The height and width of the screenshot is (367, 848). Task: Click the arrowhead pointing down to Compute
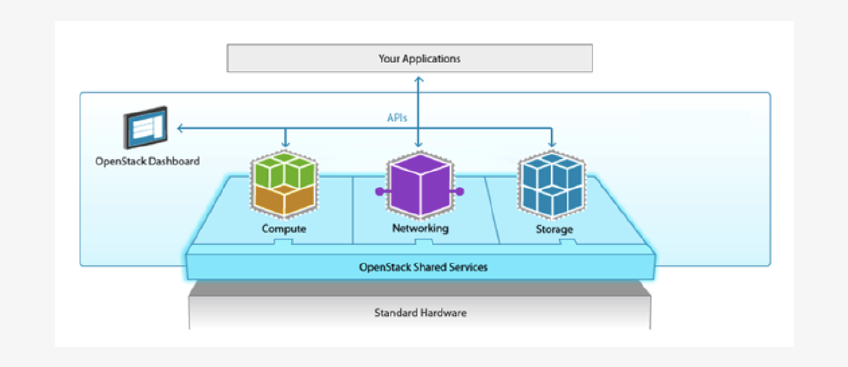(286, 144)
